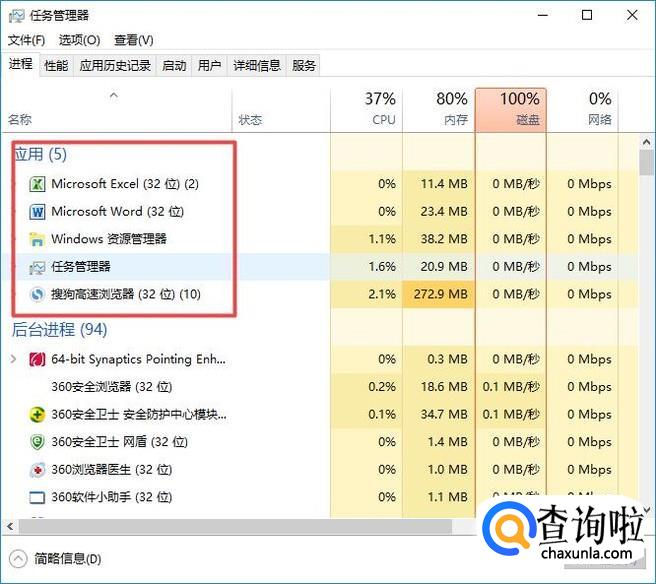656x584 pixels.
Task: Select the Windows 资源管理器 row
Action: click(320, 239)
